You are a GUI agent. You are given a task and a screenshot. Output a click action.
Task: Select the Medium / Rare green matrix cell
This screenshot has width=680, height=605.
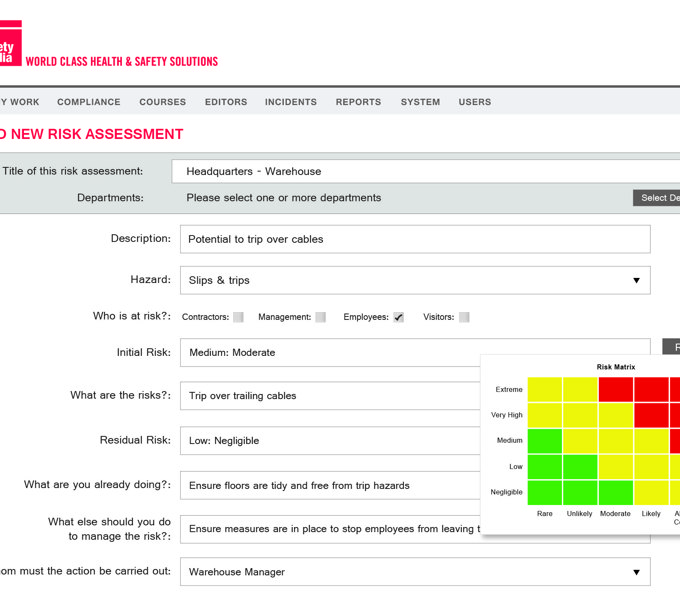pyautogui.click(x=545, y=441)
